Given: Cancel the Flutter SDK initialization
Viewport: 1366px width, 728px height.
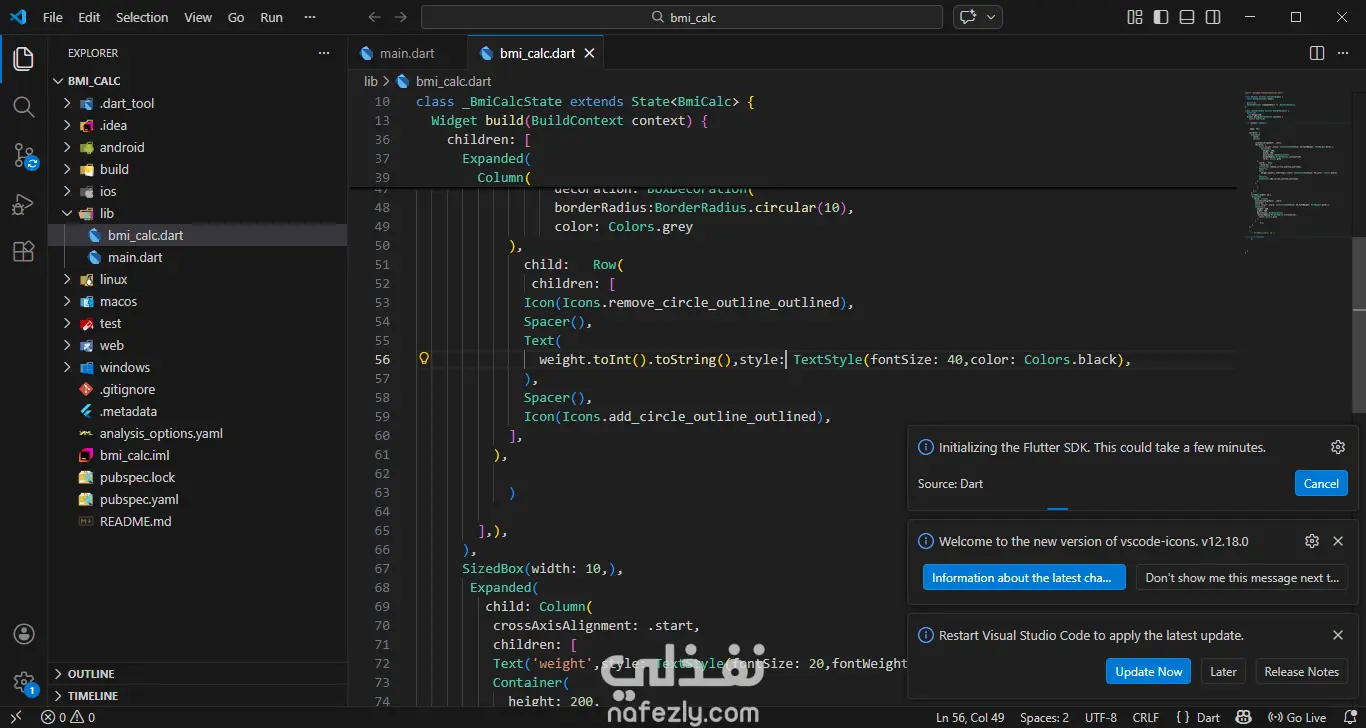Looking at the screenshot, I should tap(1321, 483).
